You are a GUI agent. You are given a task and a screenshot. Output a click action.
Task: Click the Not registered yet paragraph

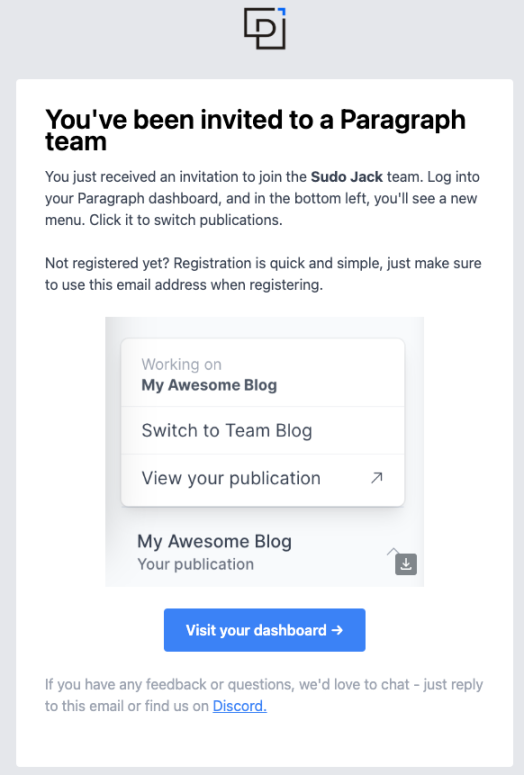point(263,274)
